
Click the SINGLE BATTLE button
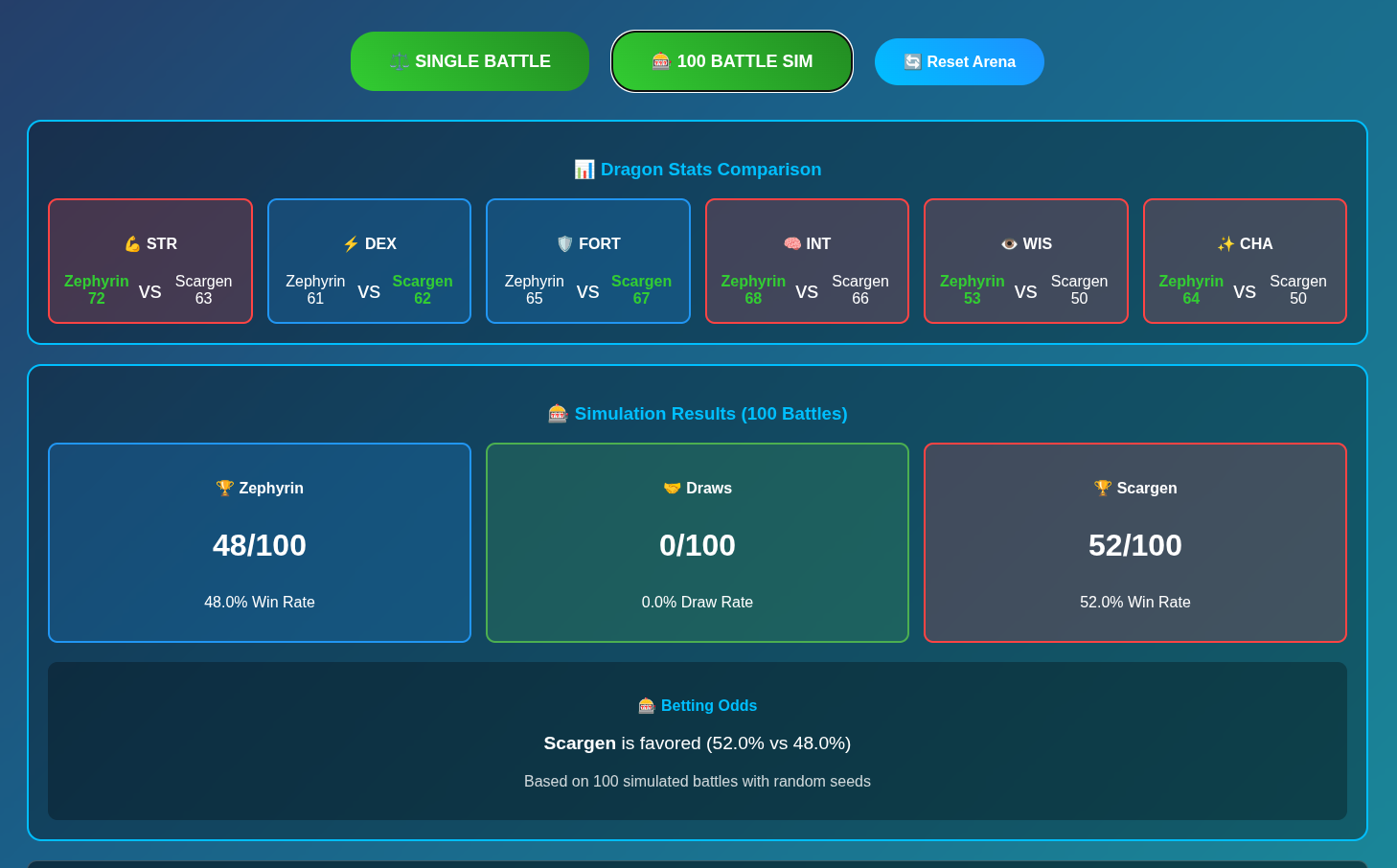[x=469, y=61]
